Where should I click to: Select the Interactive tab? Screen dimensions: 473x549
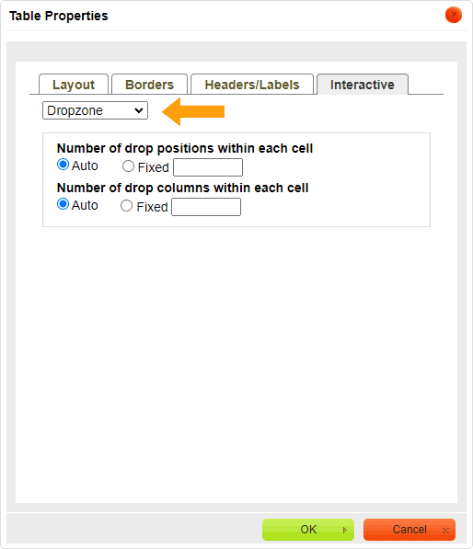tap(362, 84)
